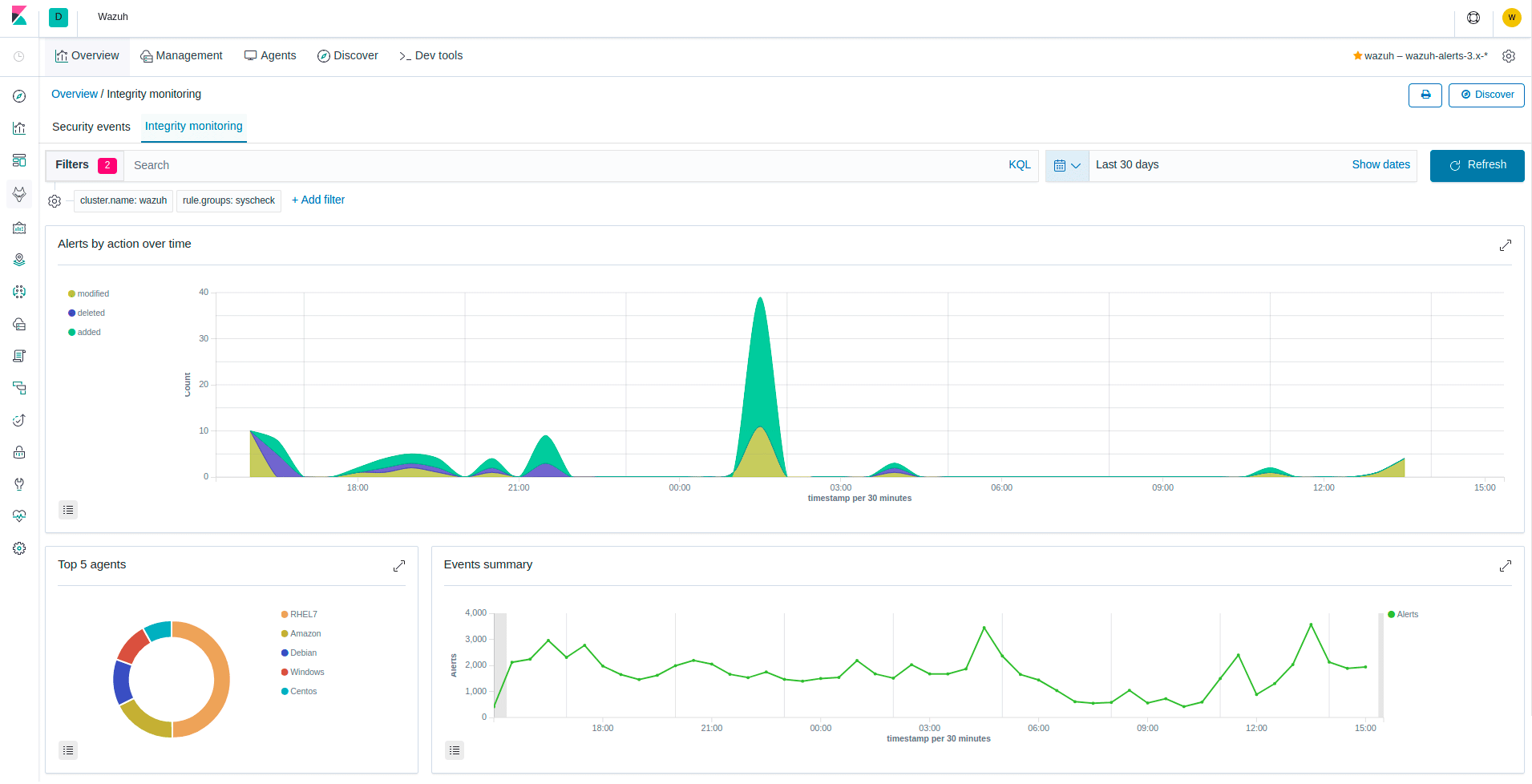This screenshot has width=1532, height=784.
Task: Click the Refresh button
Action: tap(1477, 165)
